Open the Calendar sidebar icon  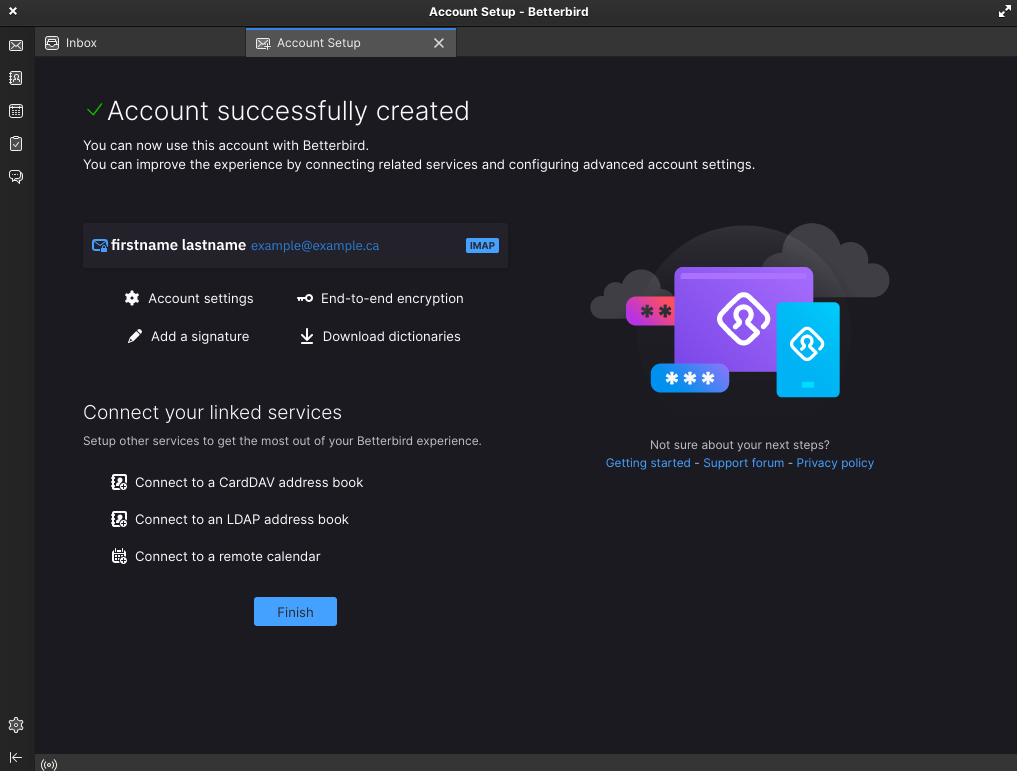pos(16,111)
